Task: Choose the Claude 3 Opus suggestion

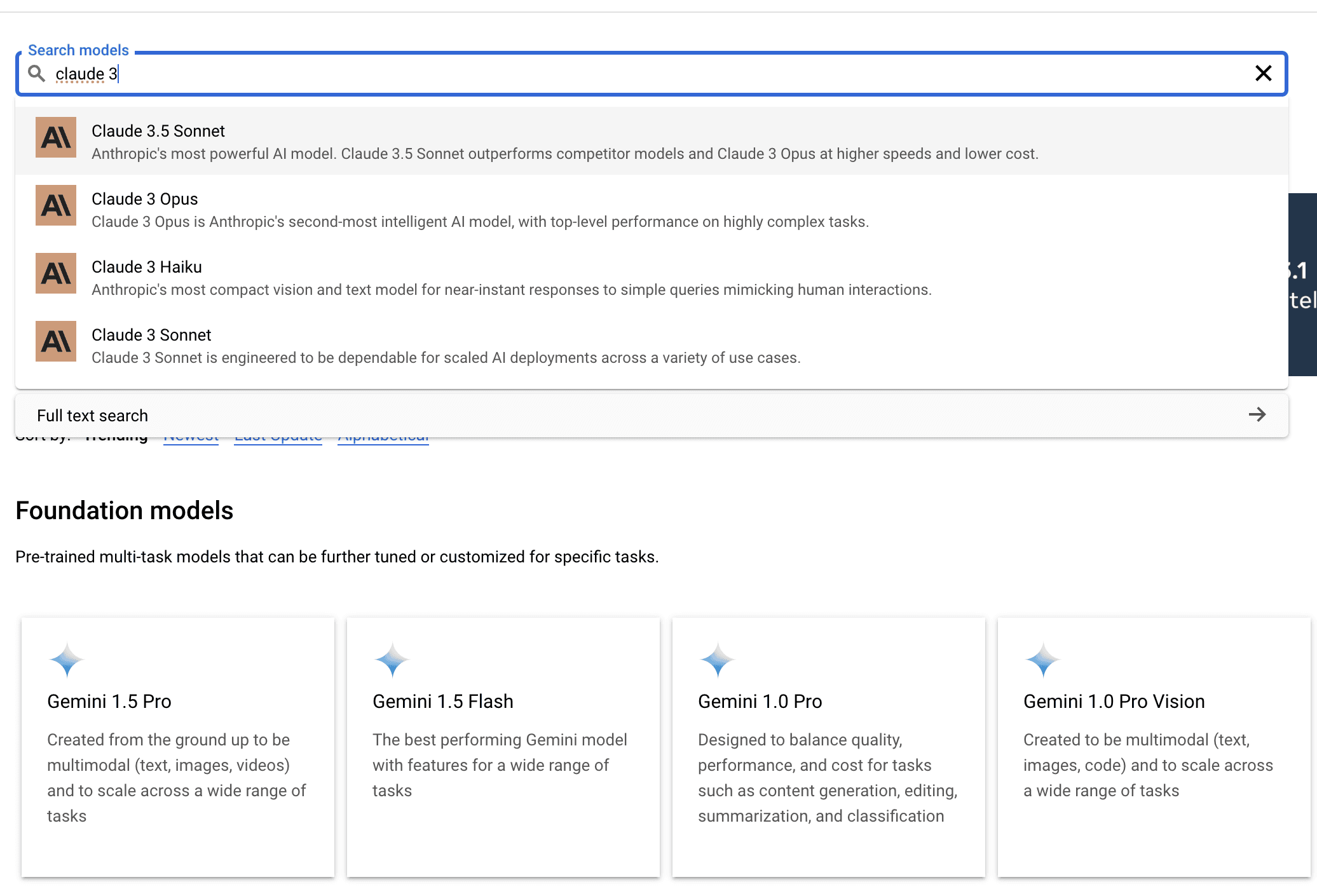Action: 652,209
